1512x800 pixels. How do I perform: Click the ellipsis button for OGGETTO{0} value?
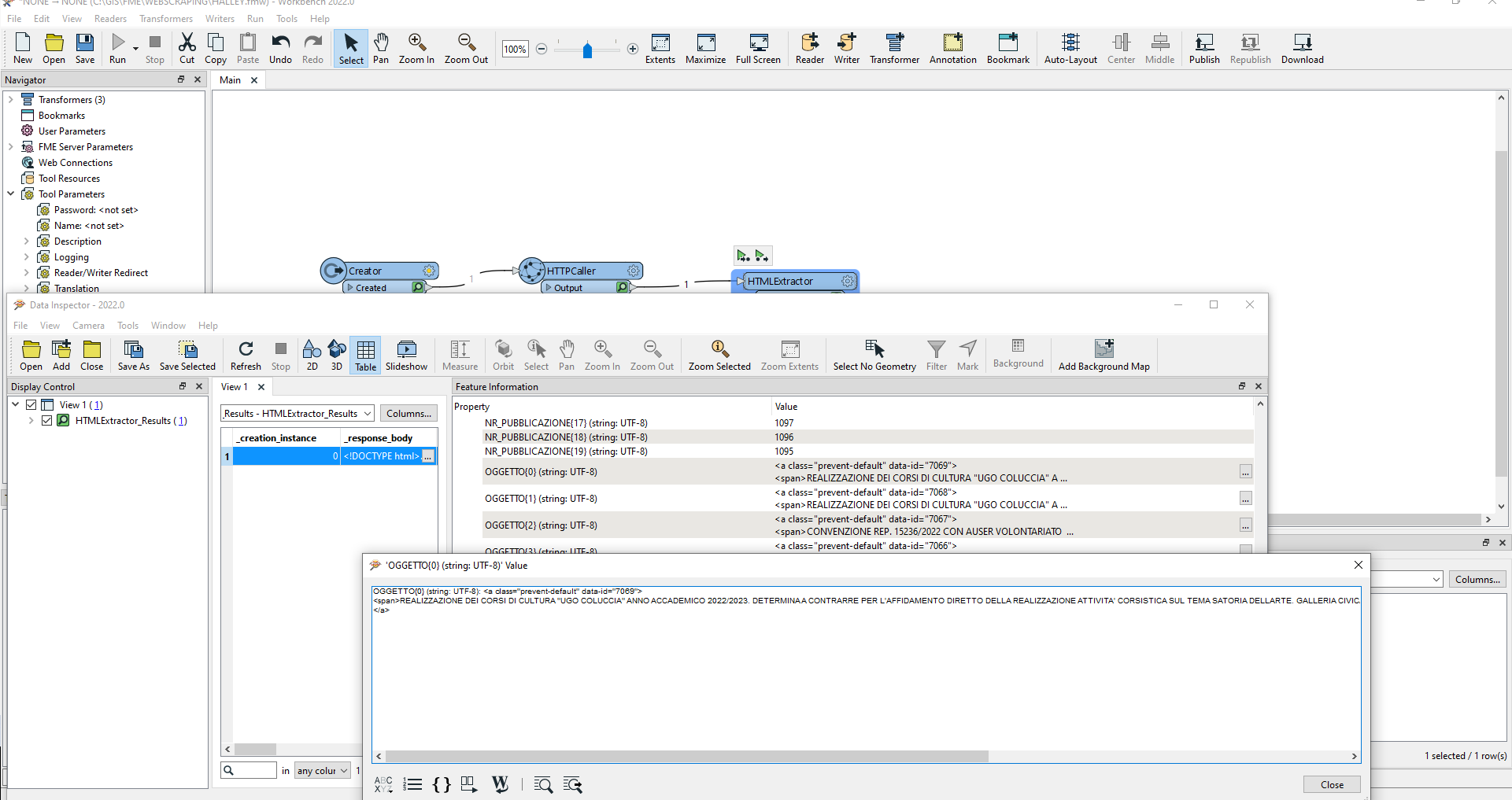1245,471
